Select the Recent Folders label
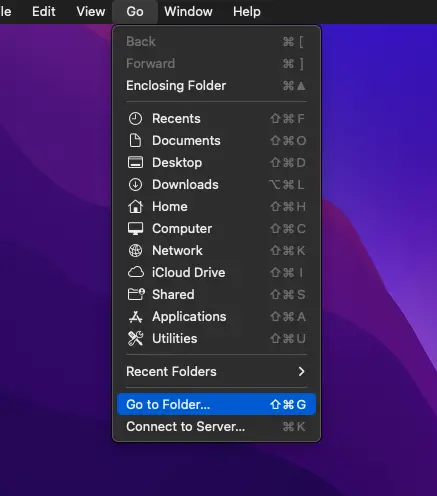The height and width of the screenshot is (496, 437). [171, 371]
